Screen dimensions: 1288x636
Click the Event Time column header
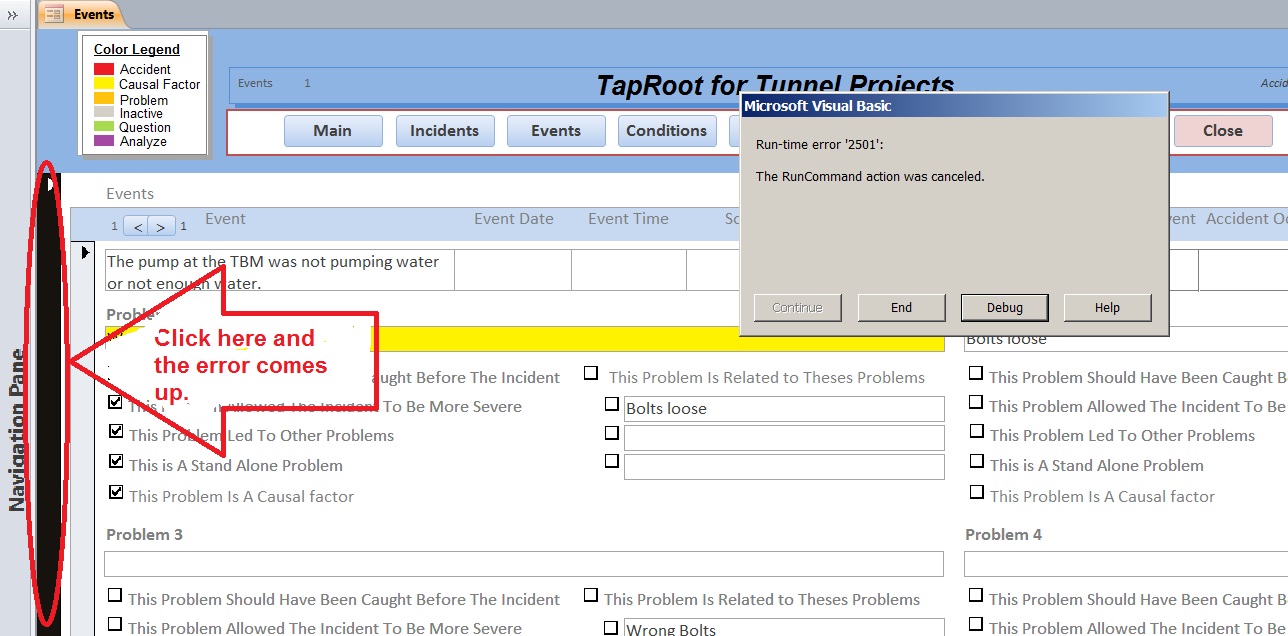(x=629, y=219)
